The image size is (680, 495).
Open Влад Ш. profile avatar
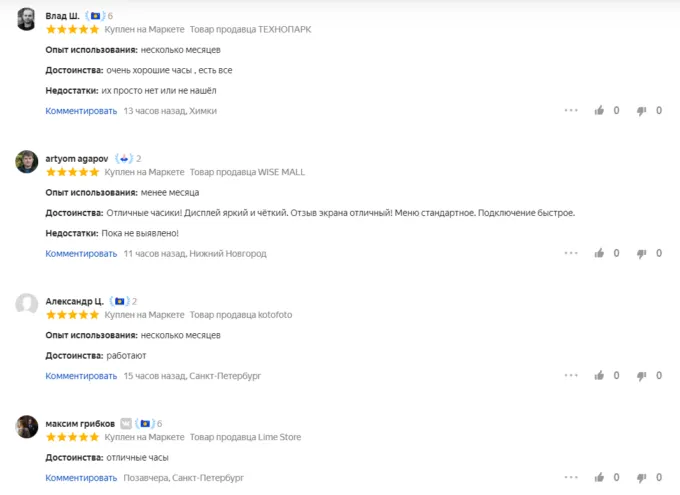[x=27, y=20]
